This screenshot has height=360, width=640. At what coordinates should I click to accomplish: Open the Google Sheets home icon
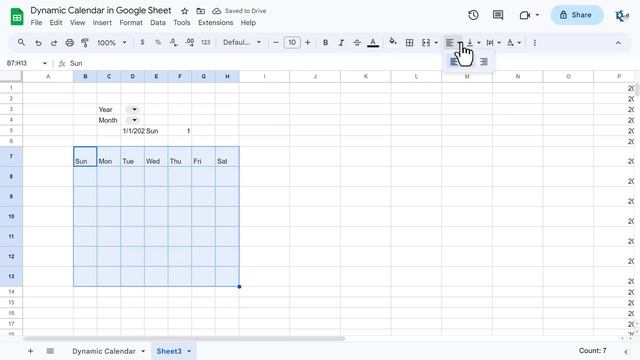click(17, 17)
